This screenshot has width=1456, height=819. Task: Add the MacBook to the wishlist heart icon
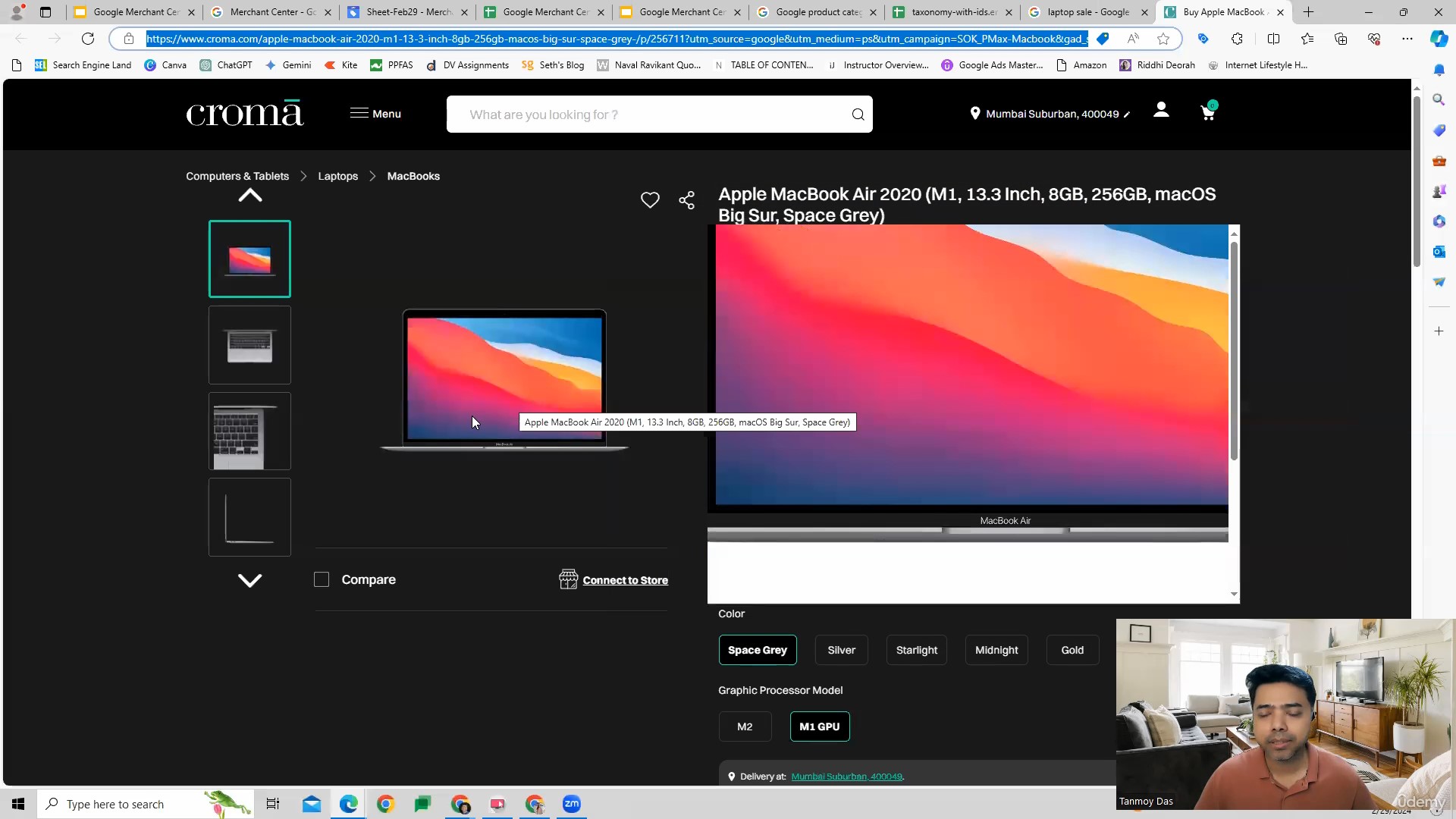click(x=650, y=200)
